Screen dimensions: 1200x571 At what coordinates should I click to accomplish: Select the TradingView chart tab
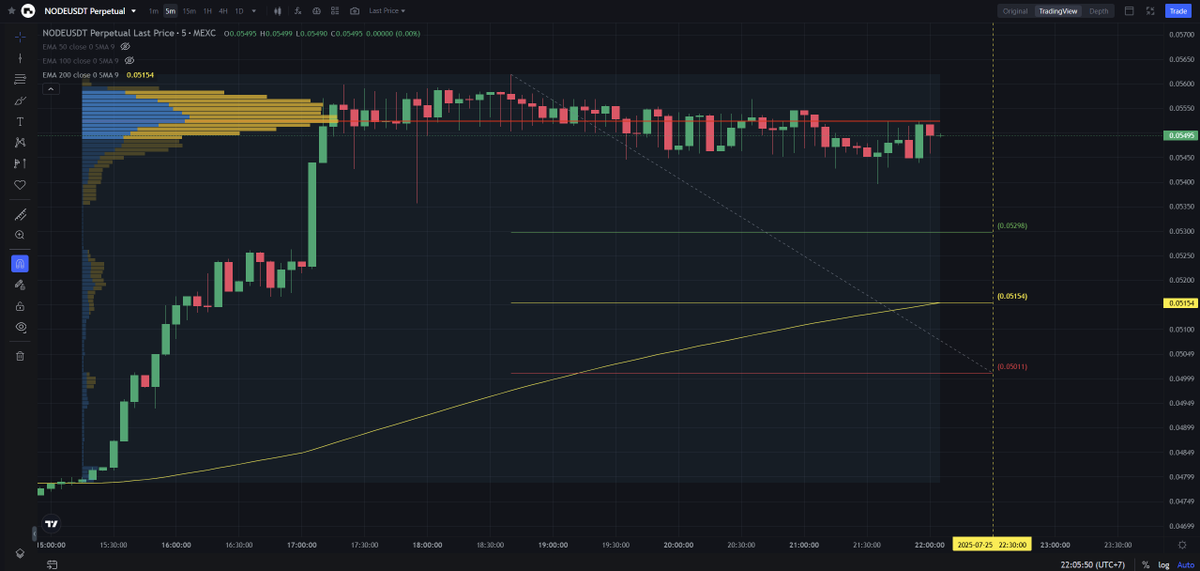1059,11
